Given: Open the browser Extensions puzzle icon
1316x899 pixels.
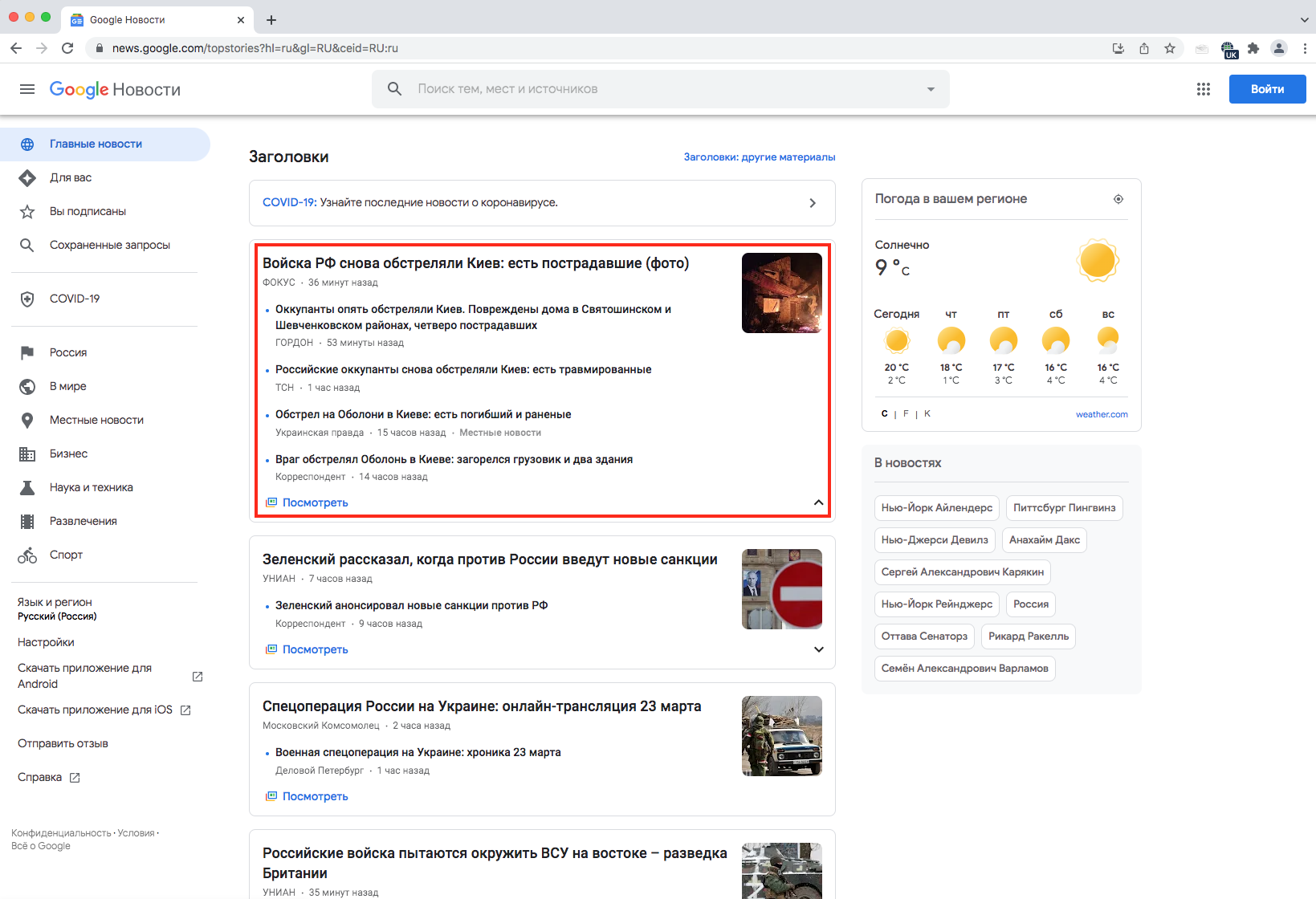Looking at the screenshot, I should (x=1253, y=48).
